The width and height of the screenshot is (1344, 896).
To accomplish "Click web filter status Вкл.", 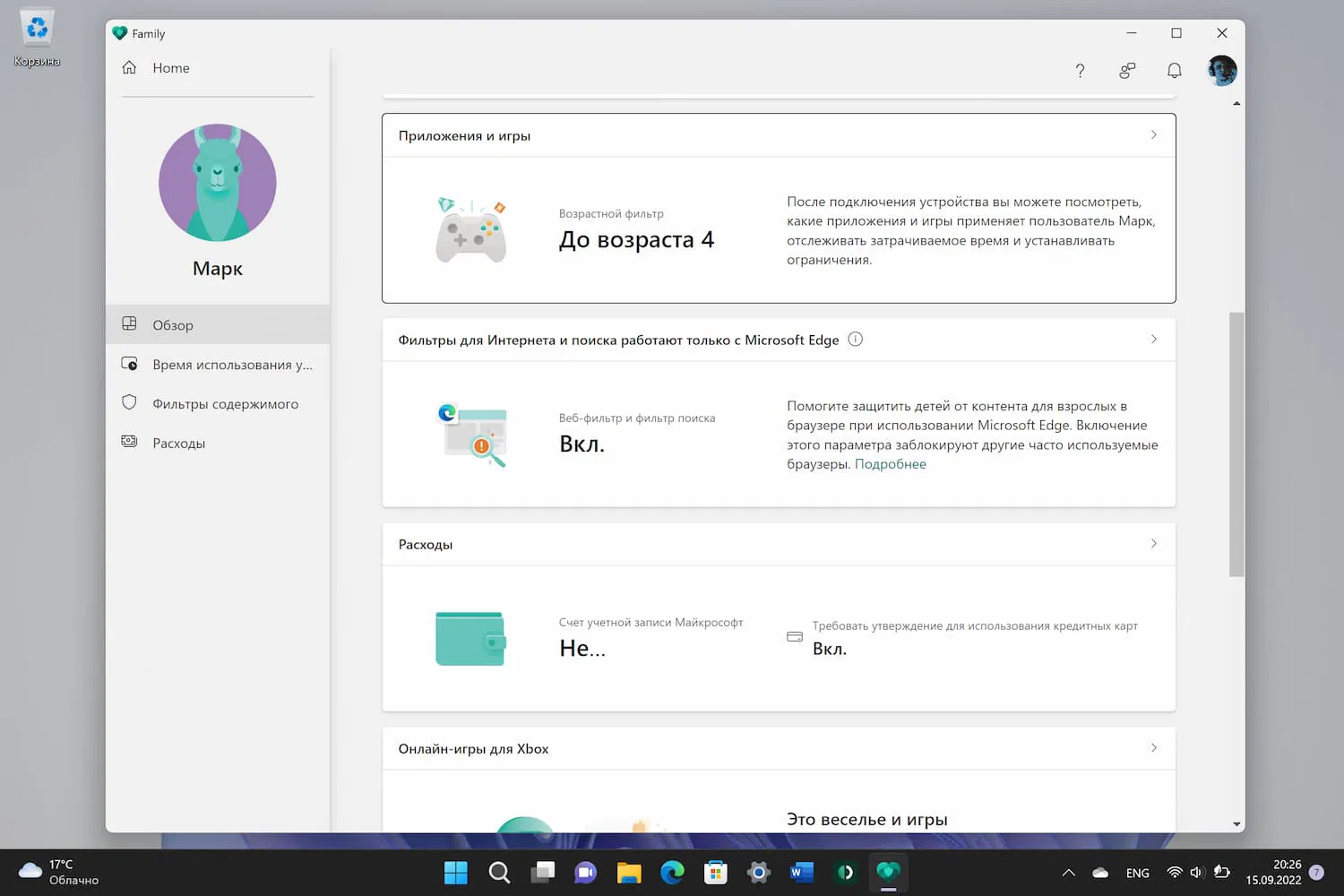I will (x=582, y=444).
